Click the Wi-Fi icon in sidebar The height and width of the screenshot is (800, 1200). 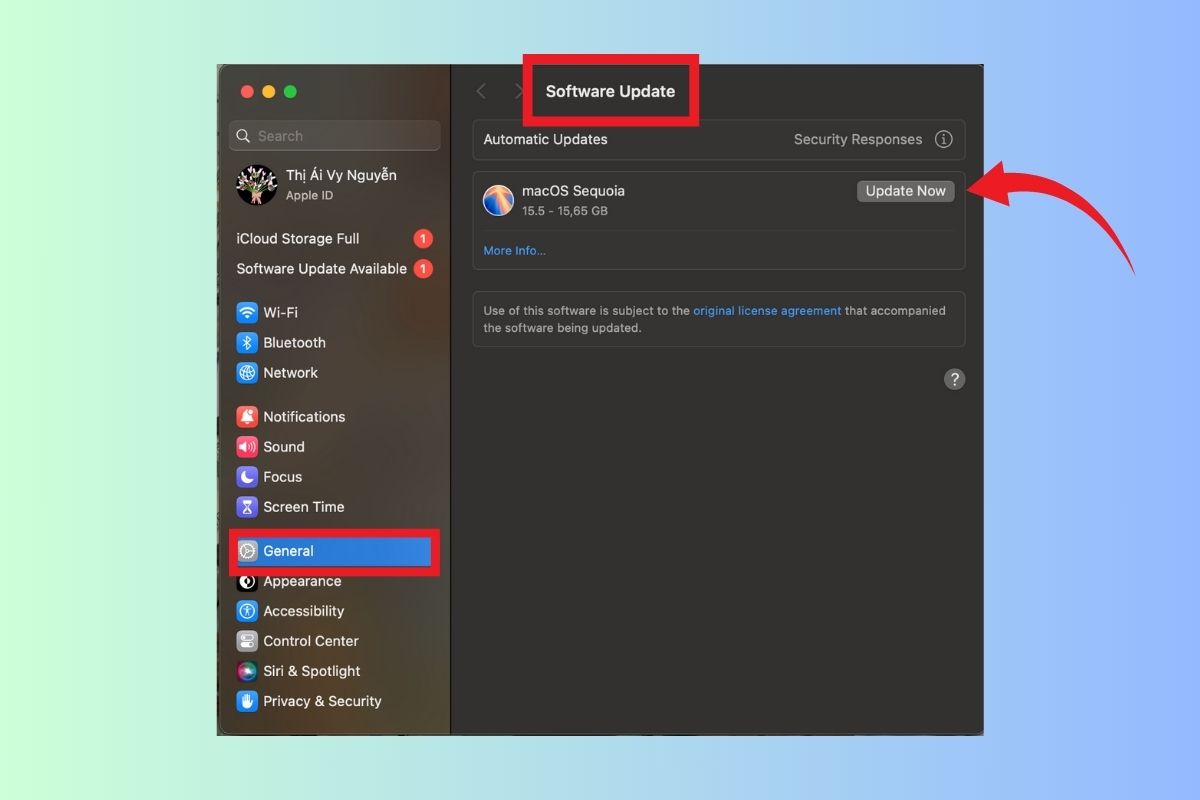(x=247, y=313)
